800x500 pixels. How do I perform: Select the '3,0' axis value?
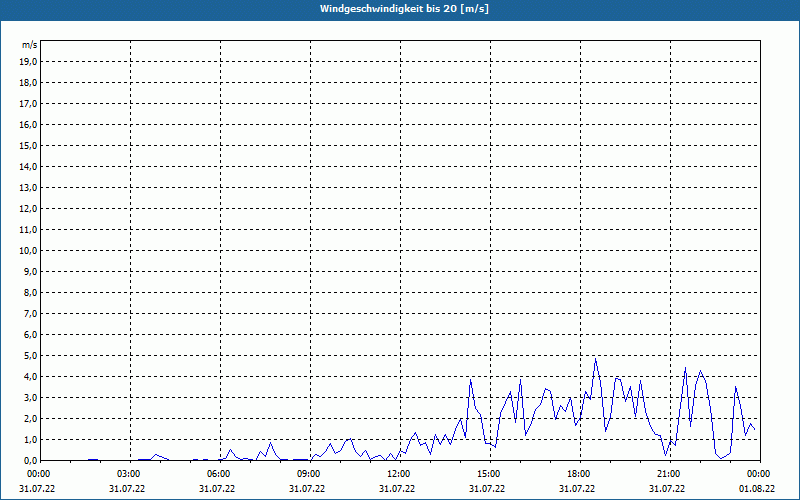(x=30, y=397)
